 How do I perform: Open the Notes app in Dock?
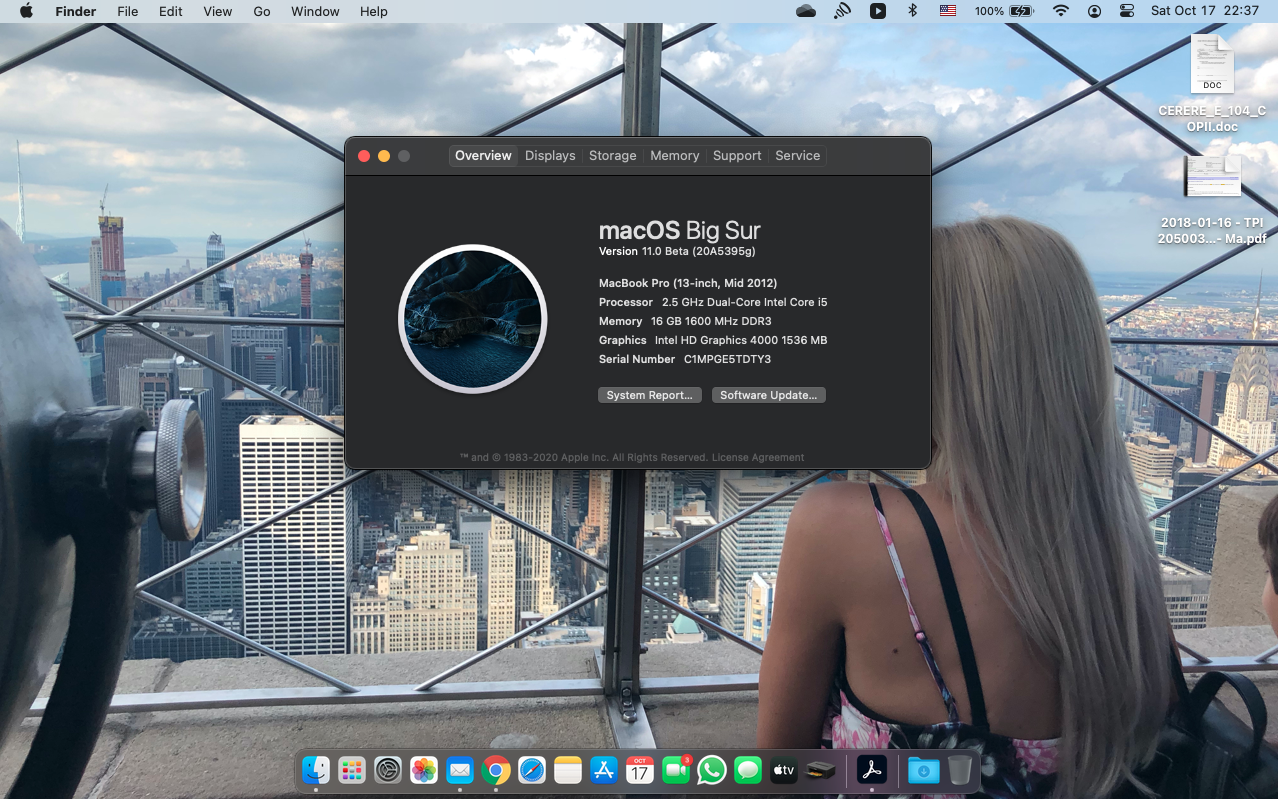568,770
